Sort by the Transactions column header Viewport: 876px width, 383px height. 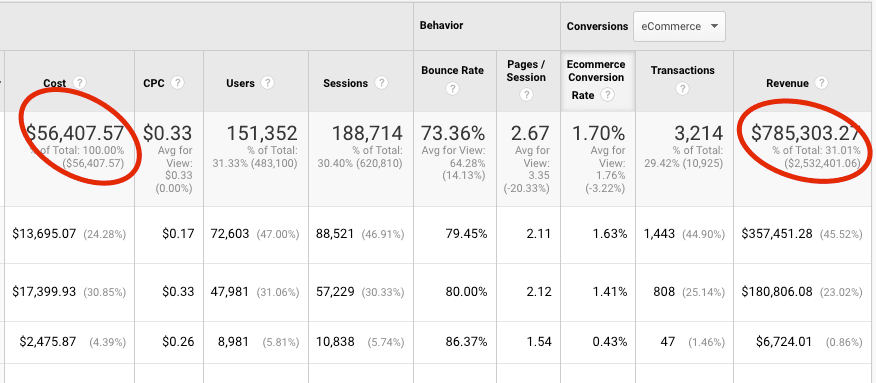click(x=683, y=70)
